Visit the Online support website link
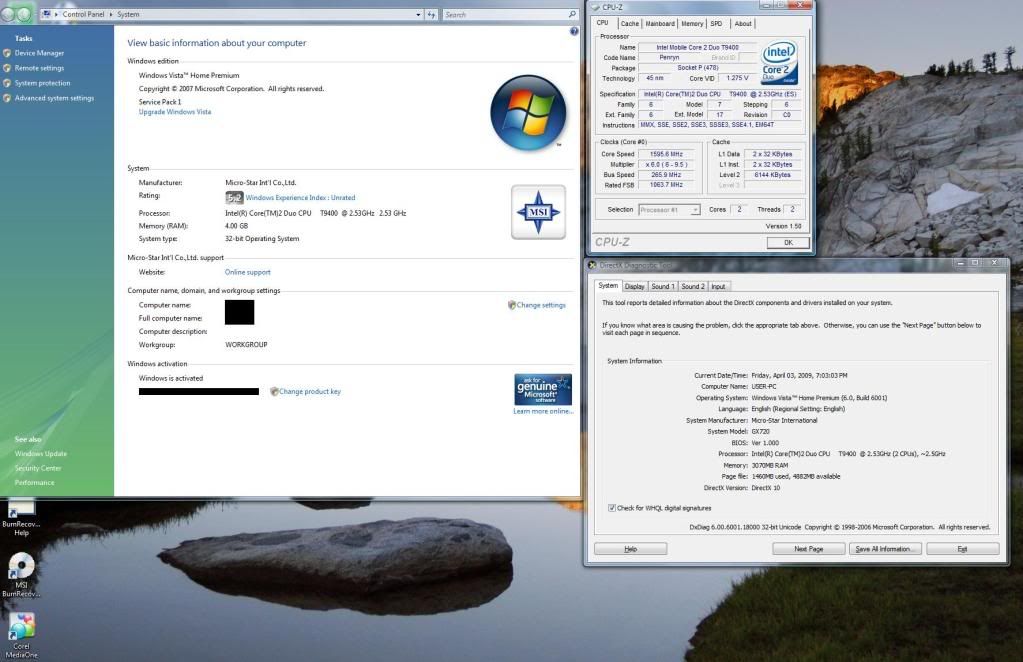Viewport: 1023px width, 662px height. [x=247, y=273]
